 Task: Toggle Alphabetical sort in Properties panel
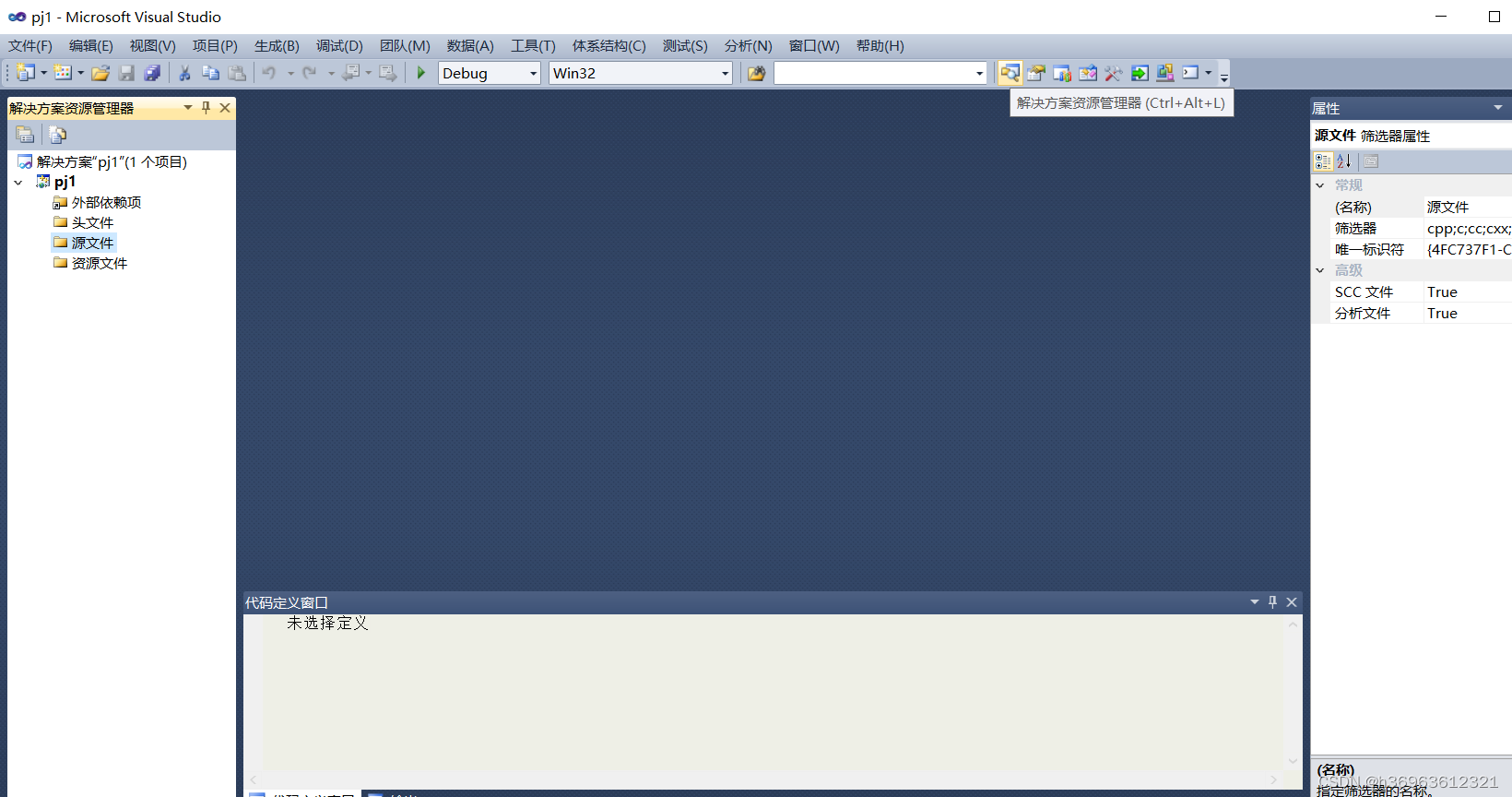1344,161
